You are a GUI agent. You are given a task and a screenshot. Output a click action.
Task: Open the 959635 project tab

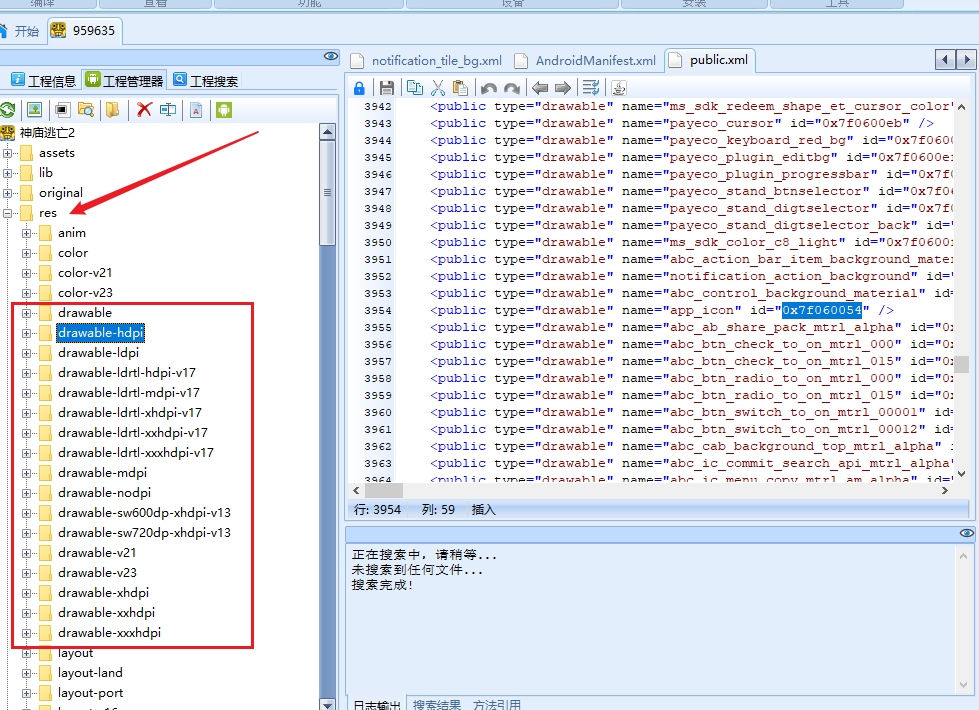84,31
